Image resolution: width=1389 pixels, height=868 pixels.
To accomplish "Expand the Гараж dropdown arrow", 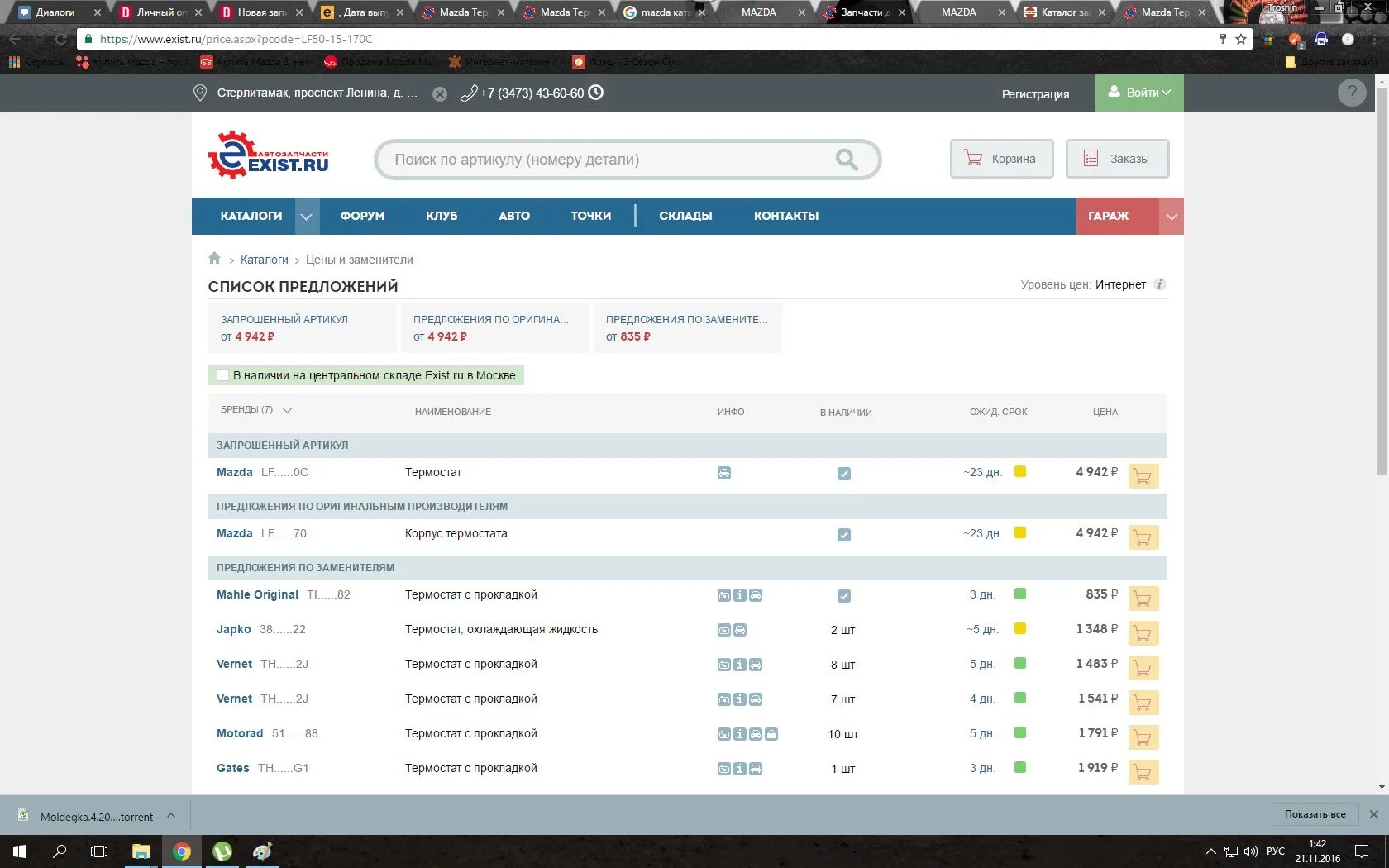I will tap(1171, 216).
